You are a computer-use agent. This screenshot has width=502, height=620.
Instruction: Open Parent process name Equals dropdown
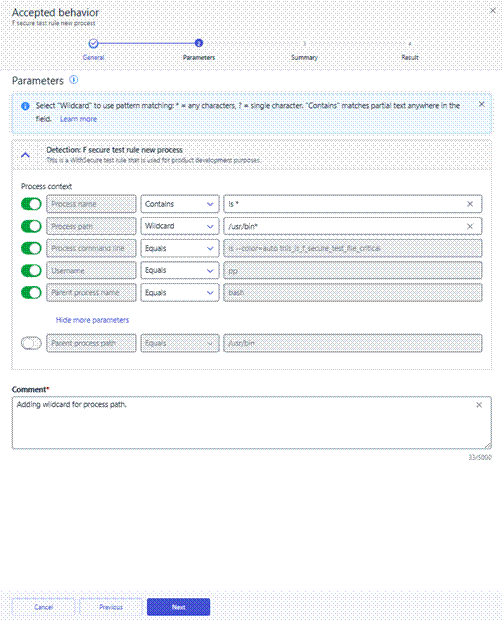(180, 293)
